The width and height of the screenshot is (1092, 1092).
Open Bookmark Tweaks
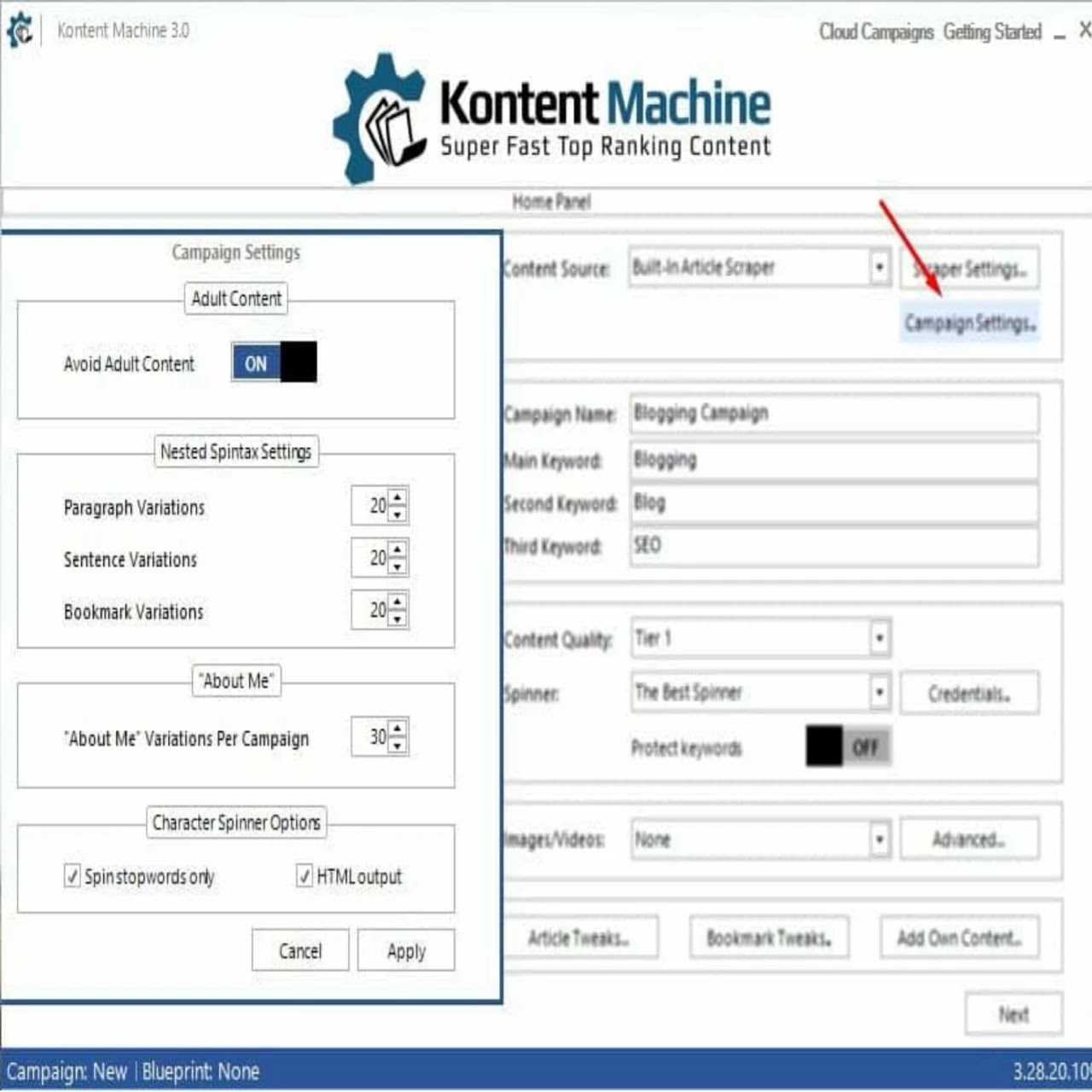tap(769, 938)
